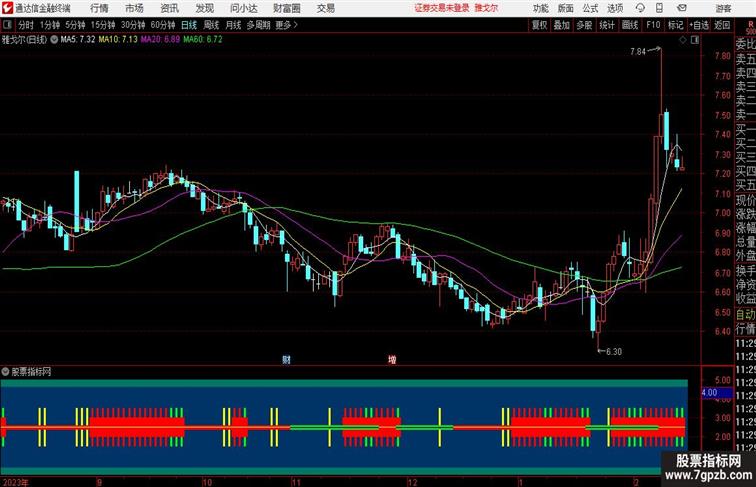The height and width of the screenshot is (487, 756).
Task: Click the 增 marker on chart
Action: [x=392, y=360]
